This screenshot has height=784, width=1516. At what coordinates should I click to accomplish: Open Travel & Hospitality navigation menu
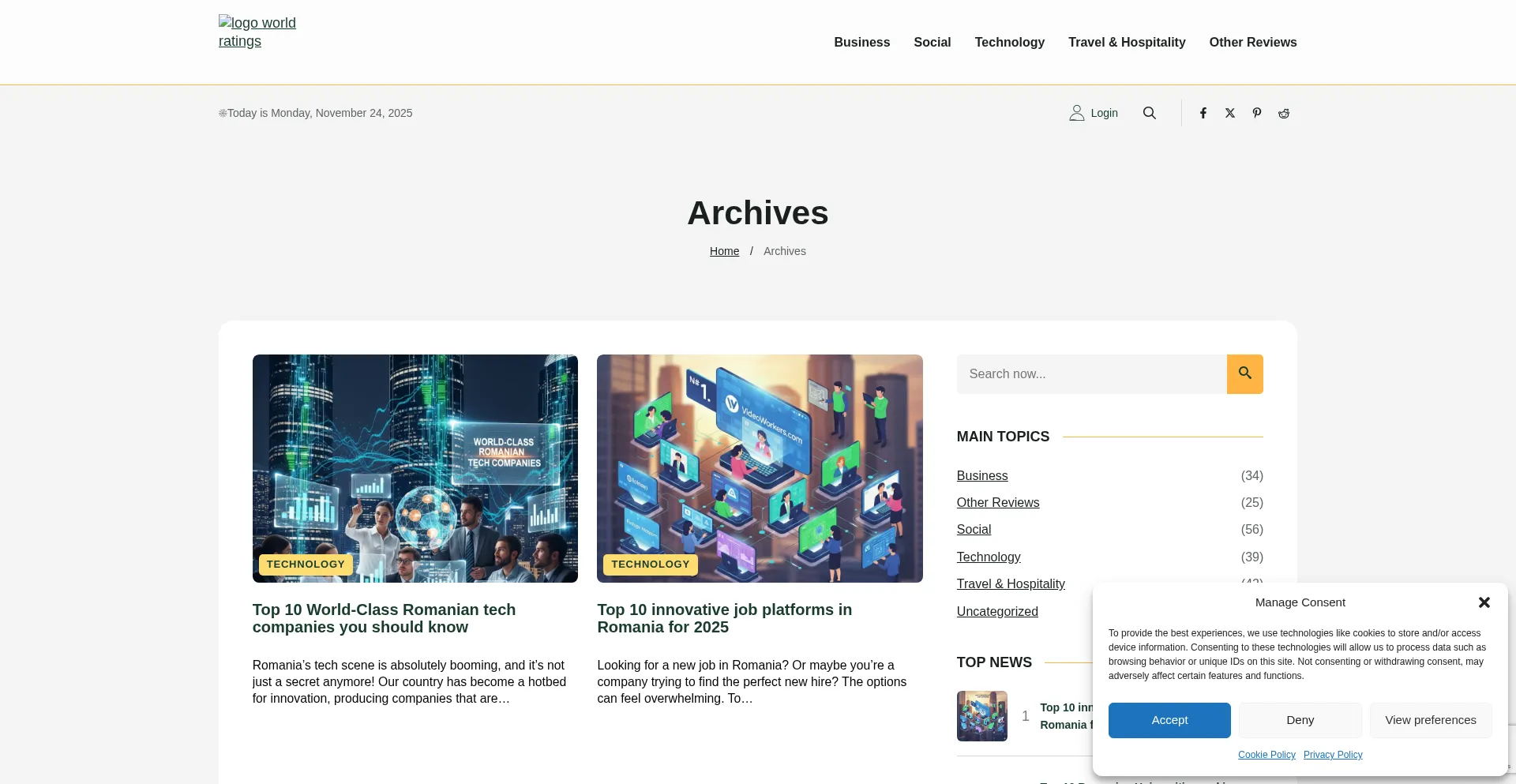[x=1127, y=42]
